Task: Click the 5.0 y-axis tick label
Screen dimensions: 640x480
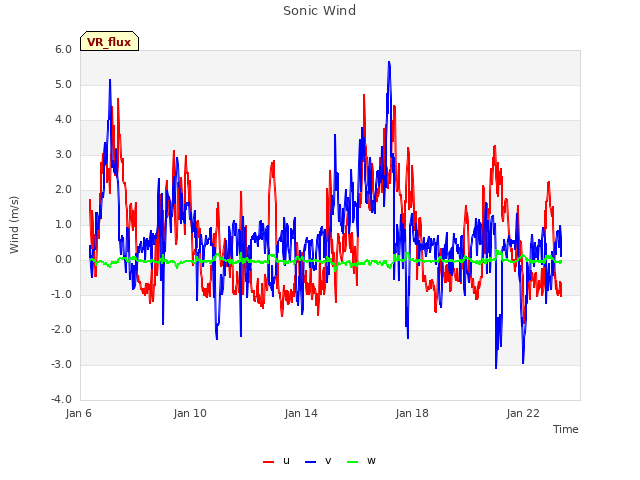Action: pos(63,84)
